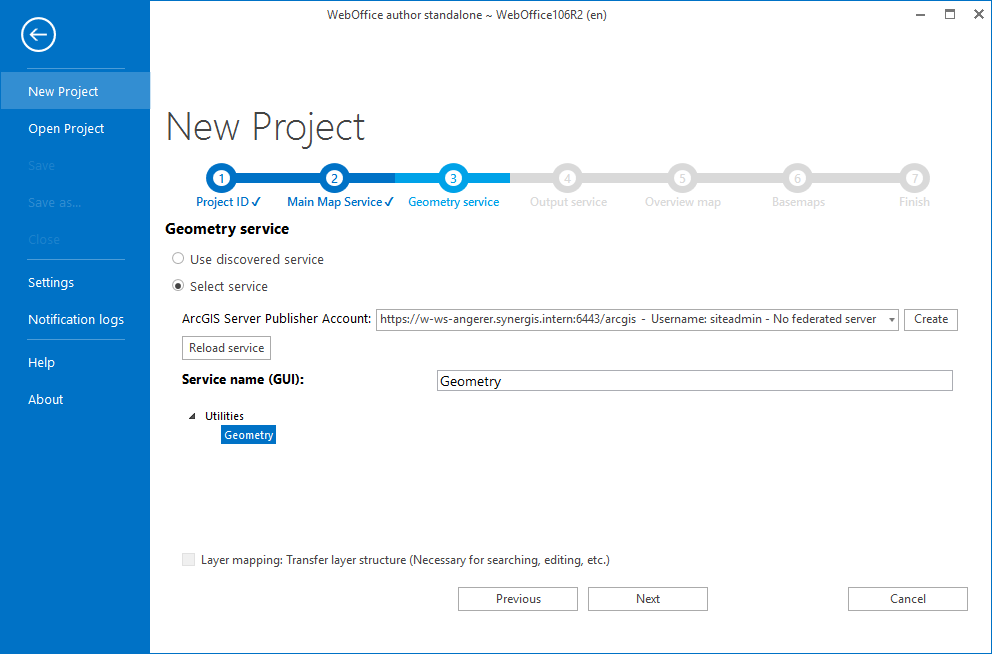Select wizard step 1 Project ID
The image size is (992, 654).
[221, 177]
